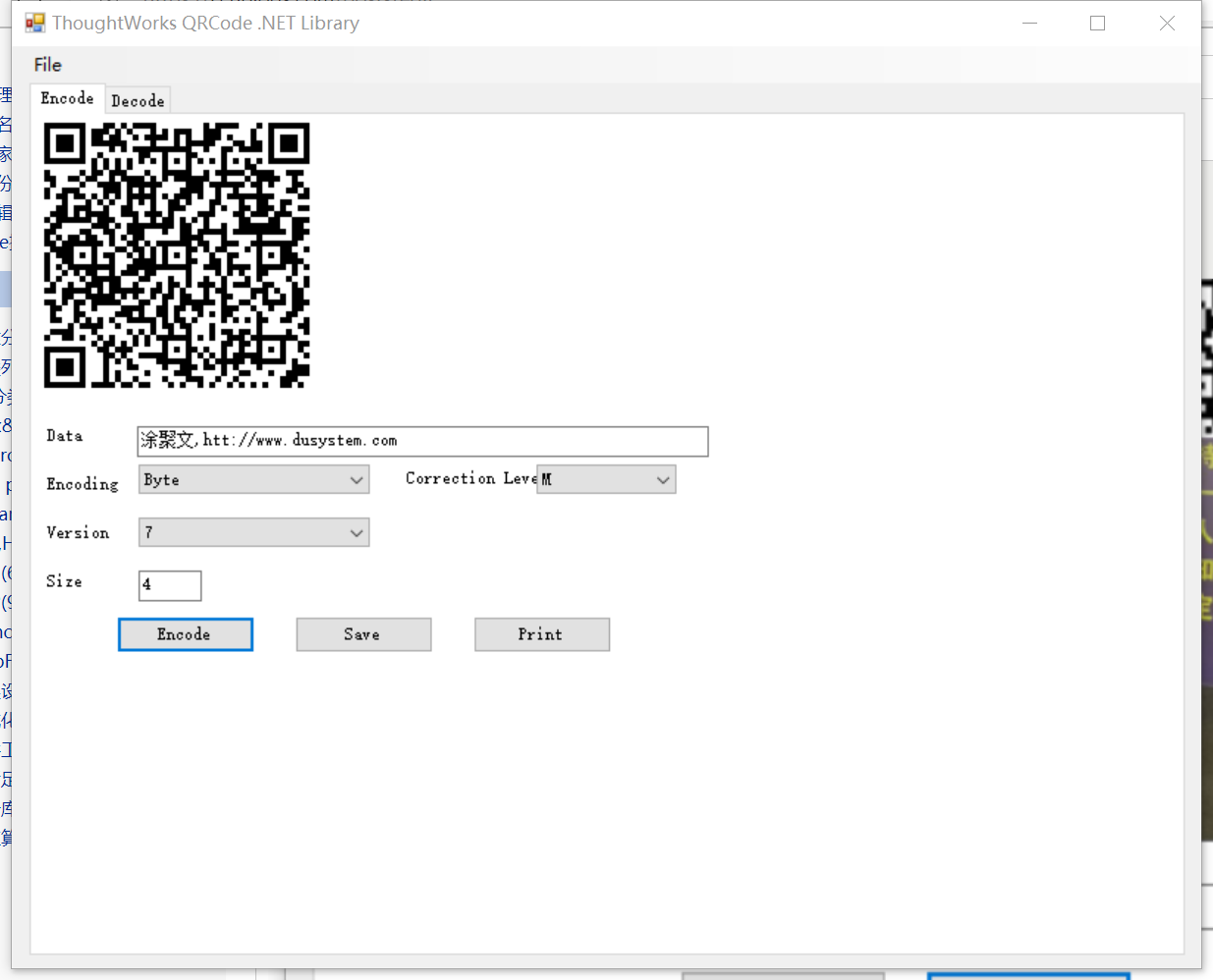Image resolution: width=1213 pixels, height=980 pixels.
Task: Click the Size label
Action: pos(64,581)
